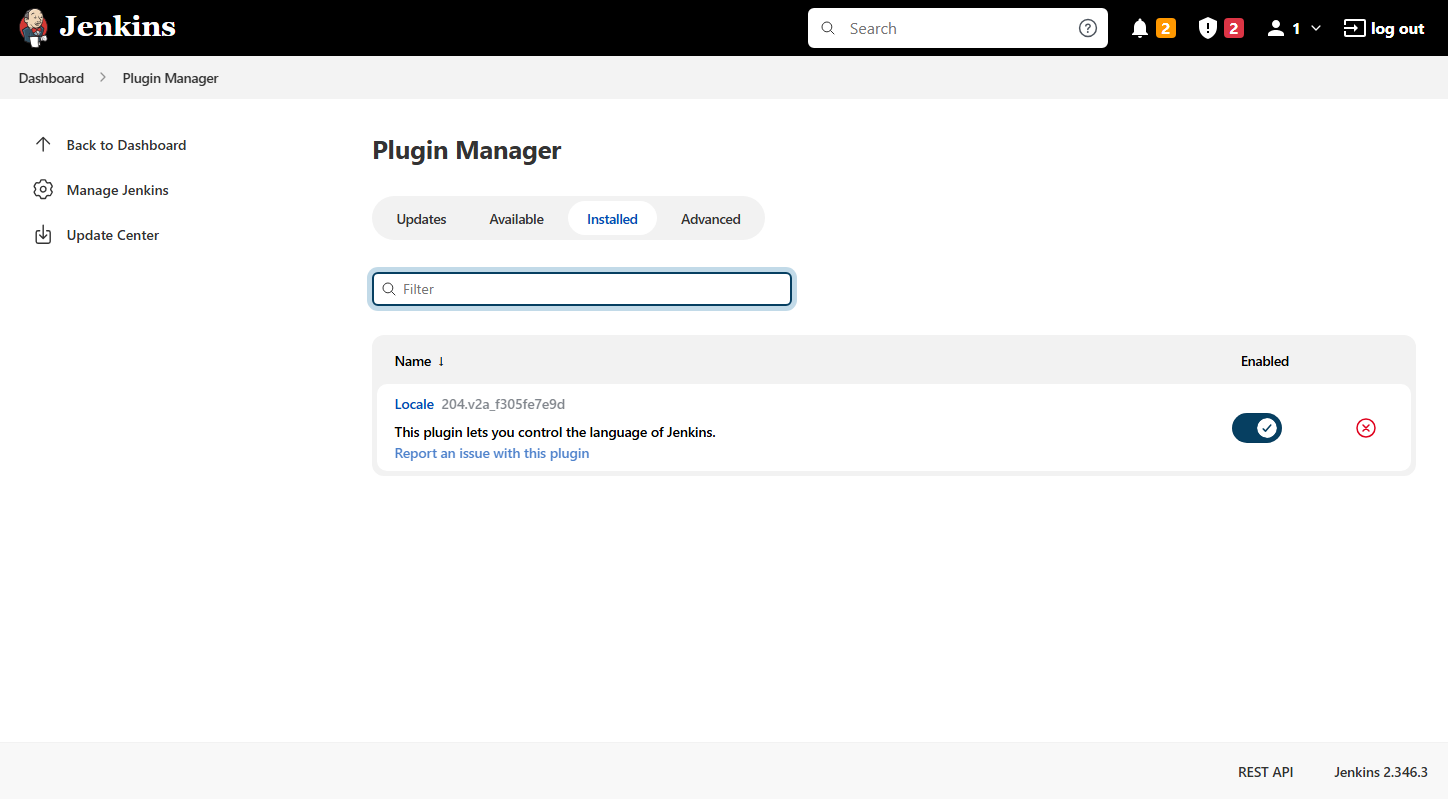Sort plugins by the Name column header
1448x799 pixels.
[419, 361]
